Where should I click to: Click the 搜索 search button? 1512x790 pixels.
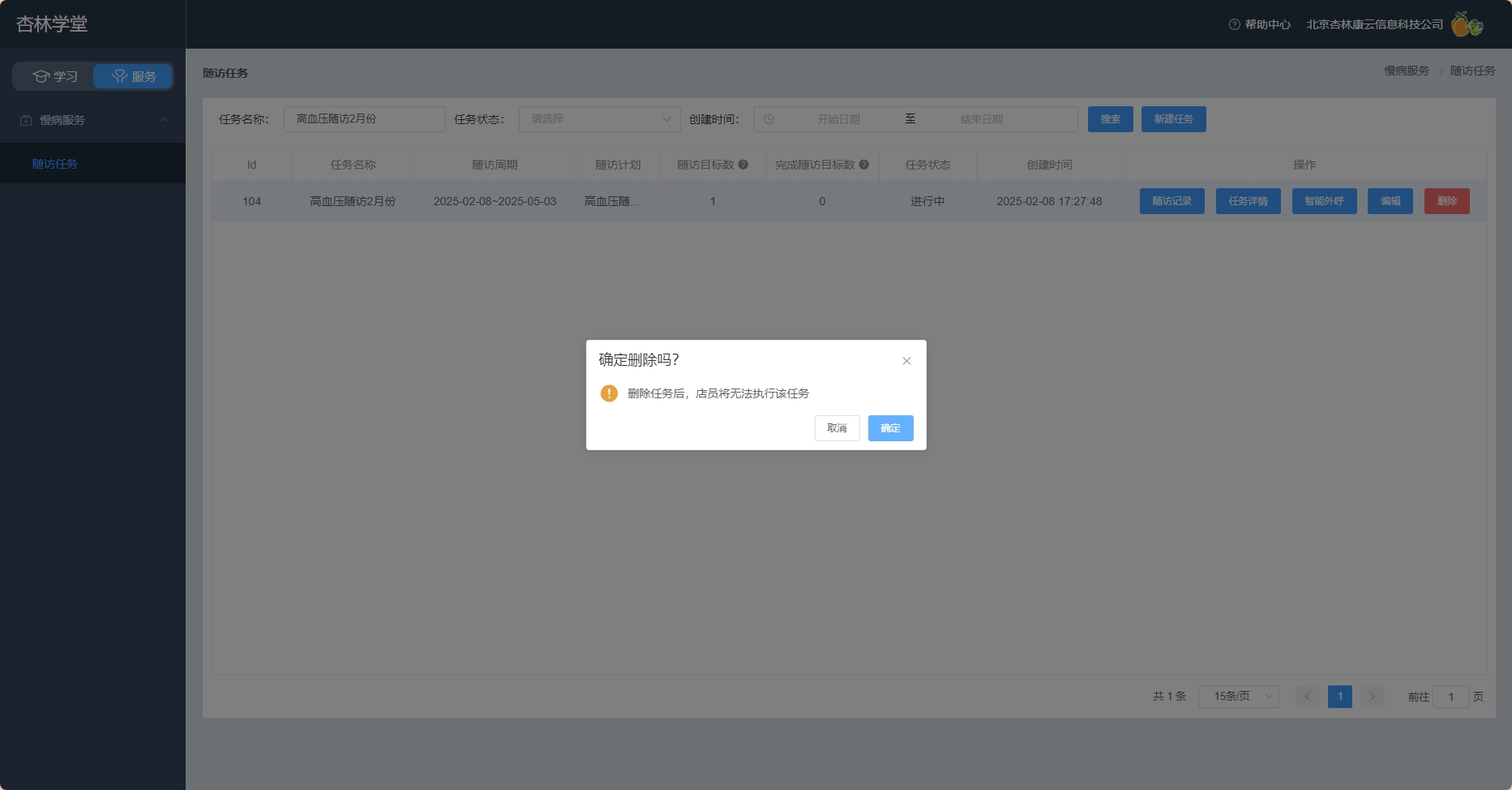[1111, 119]
